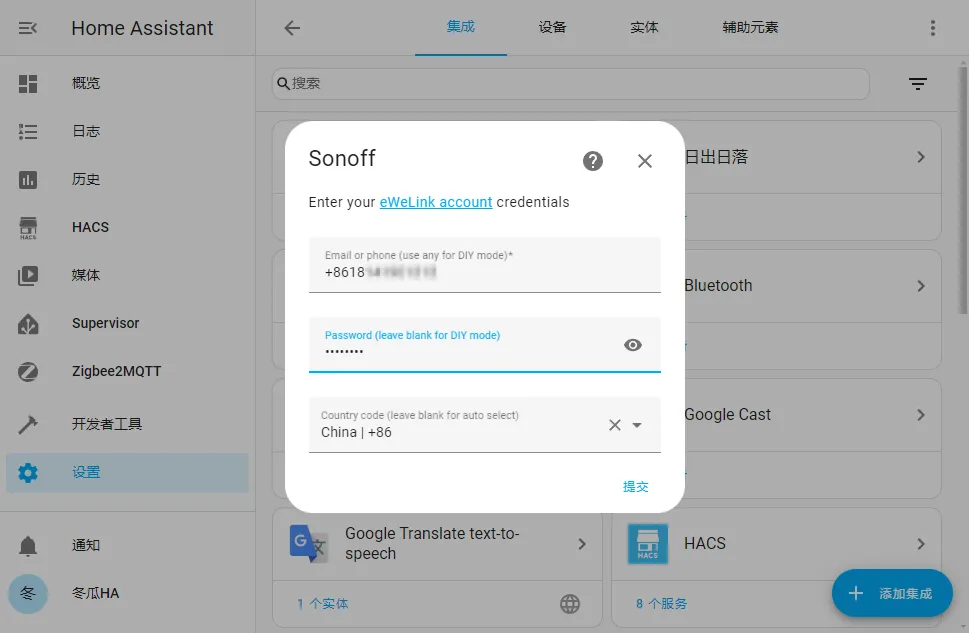Click the 日出日落 card title

tap(716, 157)
